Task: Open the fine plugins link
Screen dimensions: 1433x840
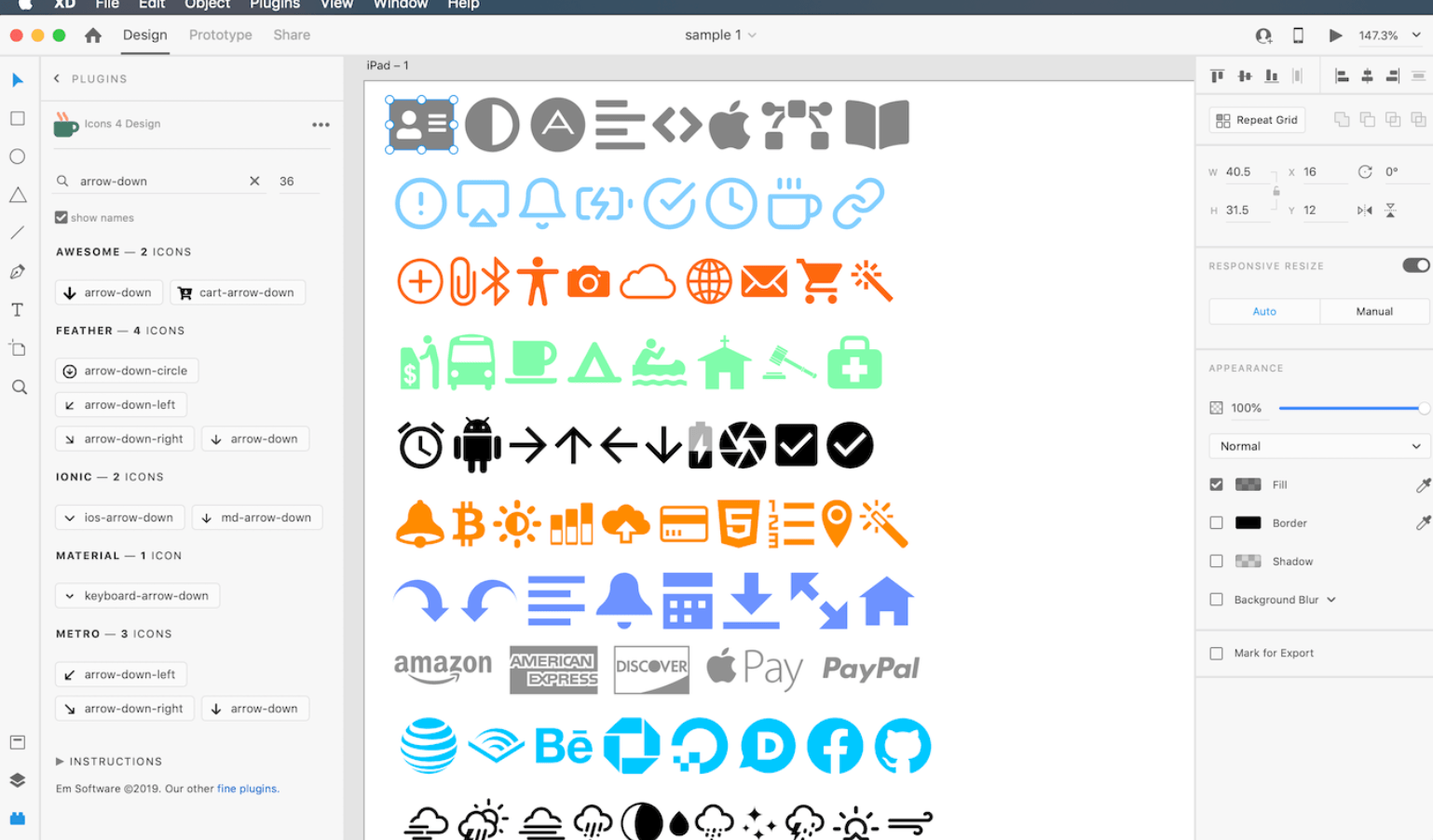Action: click(247, 789)
